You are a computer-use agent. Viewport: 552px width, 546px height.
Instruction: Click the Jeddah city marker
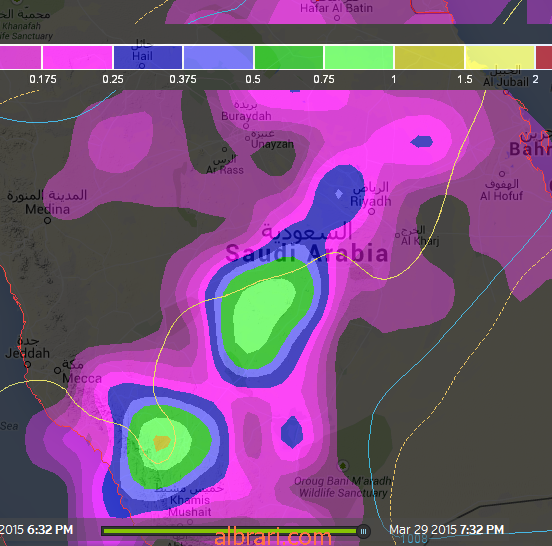pyautogui.click(x=27, y=365)
